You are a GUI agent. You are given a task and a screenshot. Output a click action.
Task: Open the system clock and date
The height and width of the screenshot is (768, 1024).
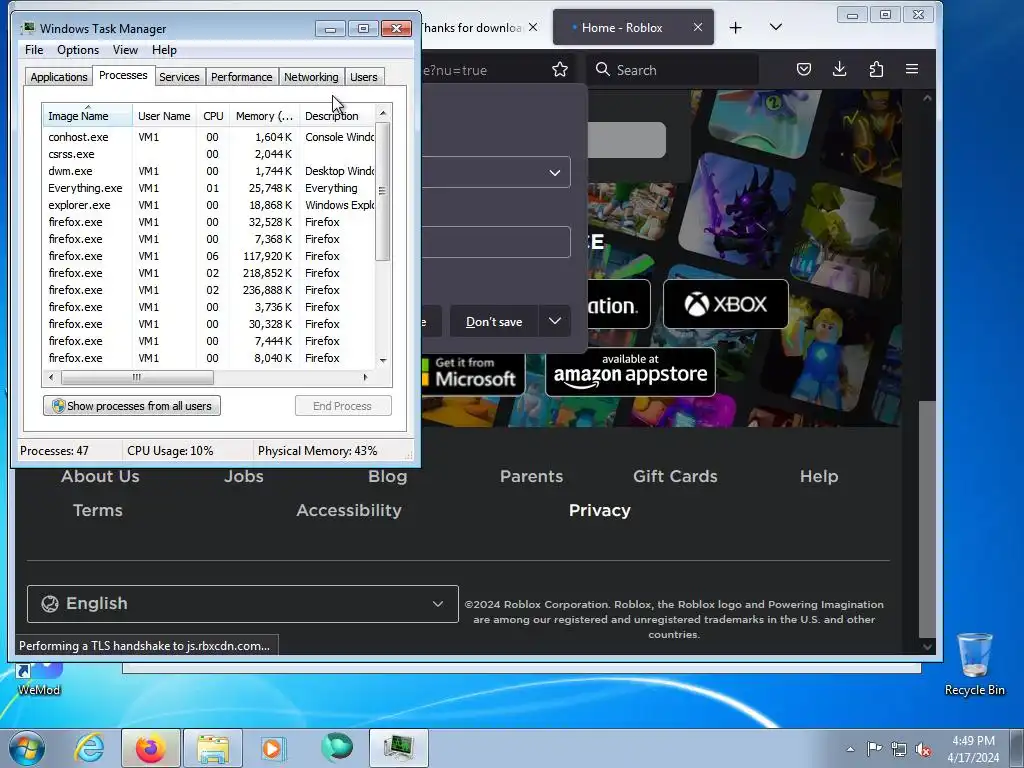973,749
